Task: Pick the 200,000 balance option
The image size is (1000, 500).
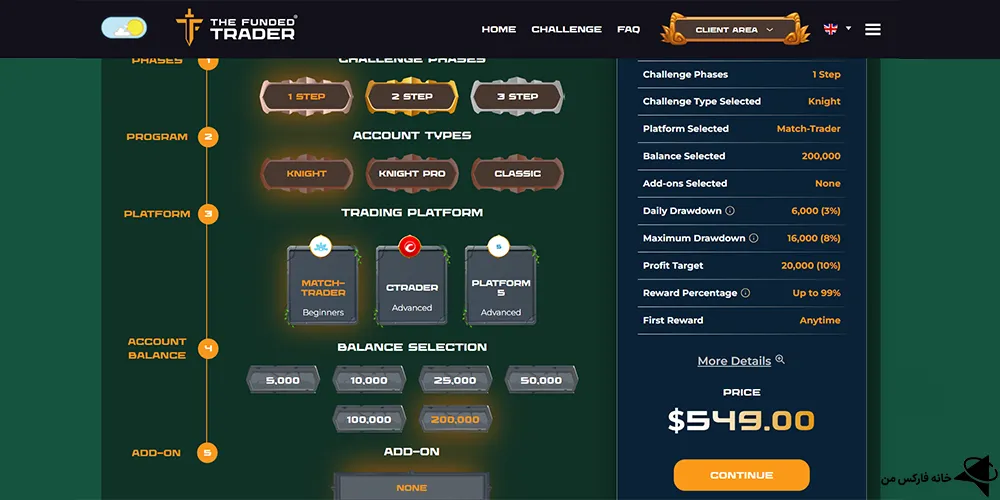Action: (455, 419)
